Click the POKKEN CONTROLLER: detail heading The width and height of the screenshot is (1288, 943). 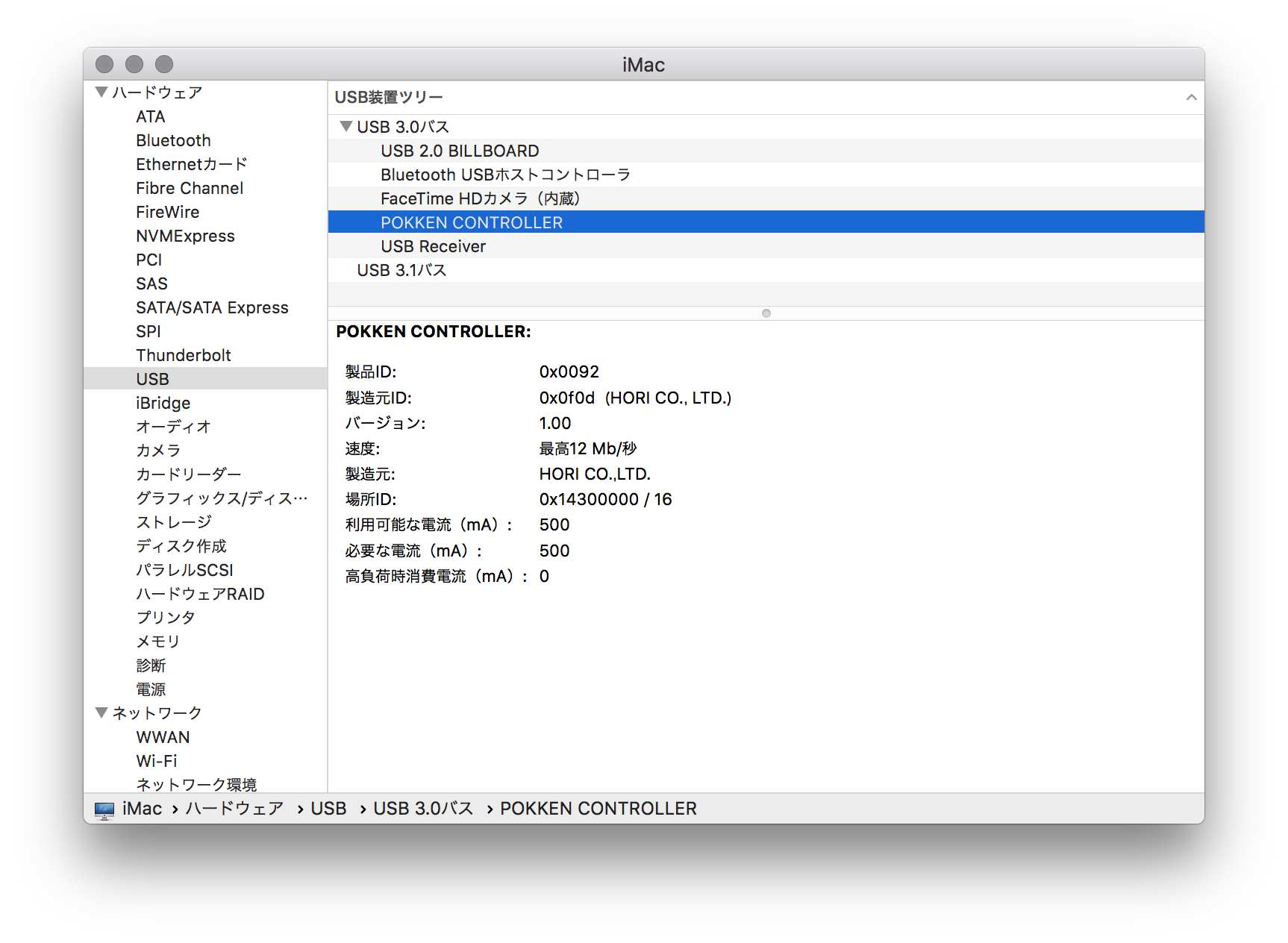[434, 331]
